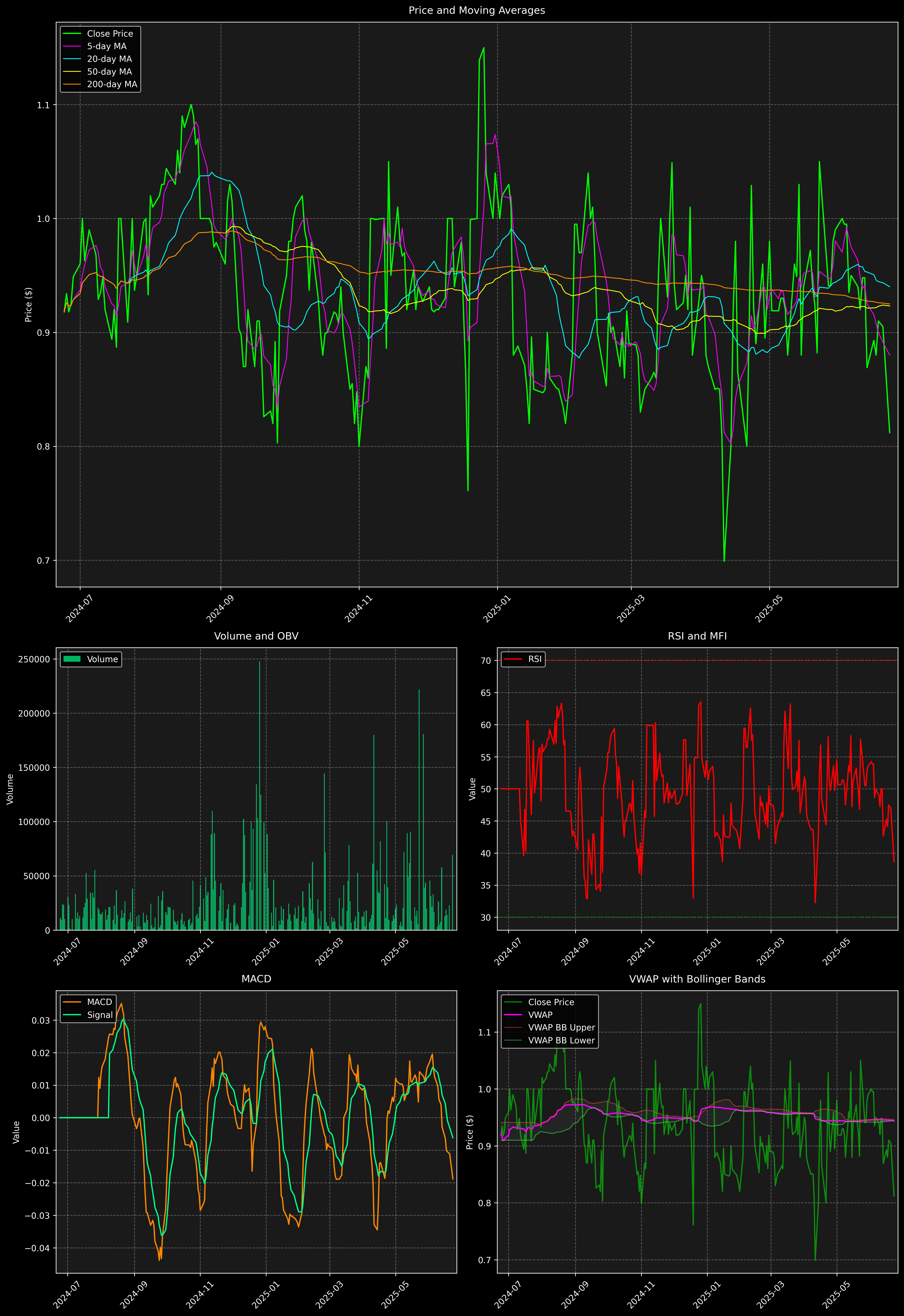Click the 'Value' axis label of the RSI chart
The width and height of the screenshot is (904, 1316).
click(472, 789)
